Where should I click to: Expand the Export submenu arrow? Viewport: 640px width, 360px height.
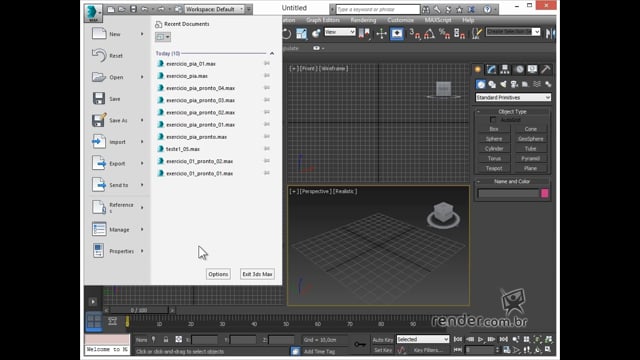(x=142, y=163)
